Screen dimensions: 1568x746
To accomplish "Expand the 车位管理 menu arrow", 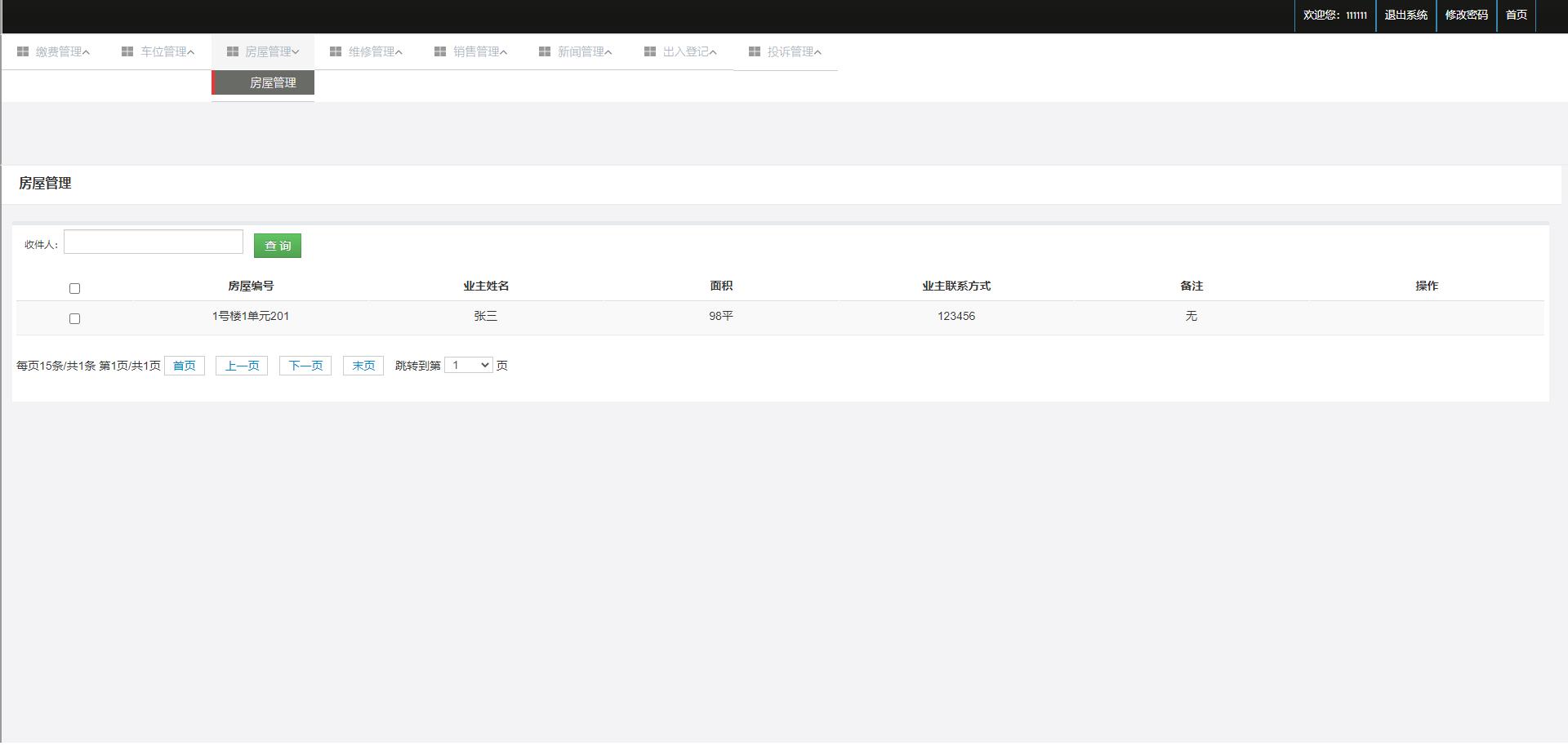I will coord(190,52).
